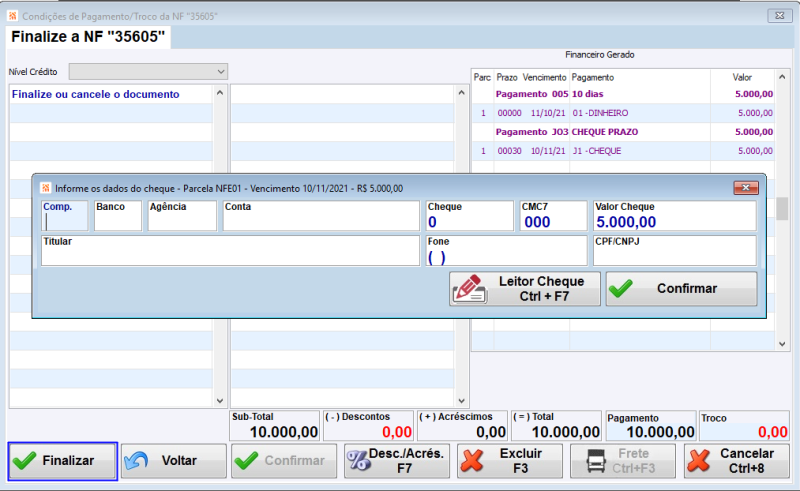
Task: Click the Financeiro Gerado scrollbar thumb
Action: tap(782, 209)
